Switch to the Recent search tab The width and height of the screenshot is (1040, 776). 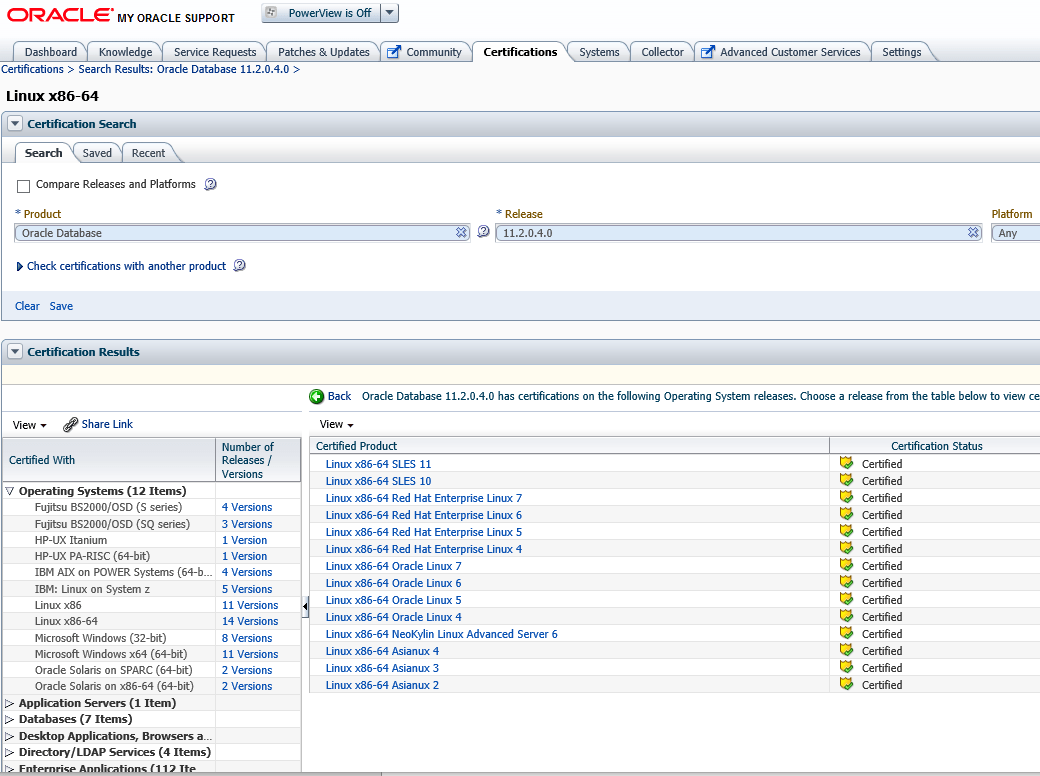click(148, 153)
